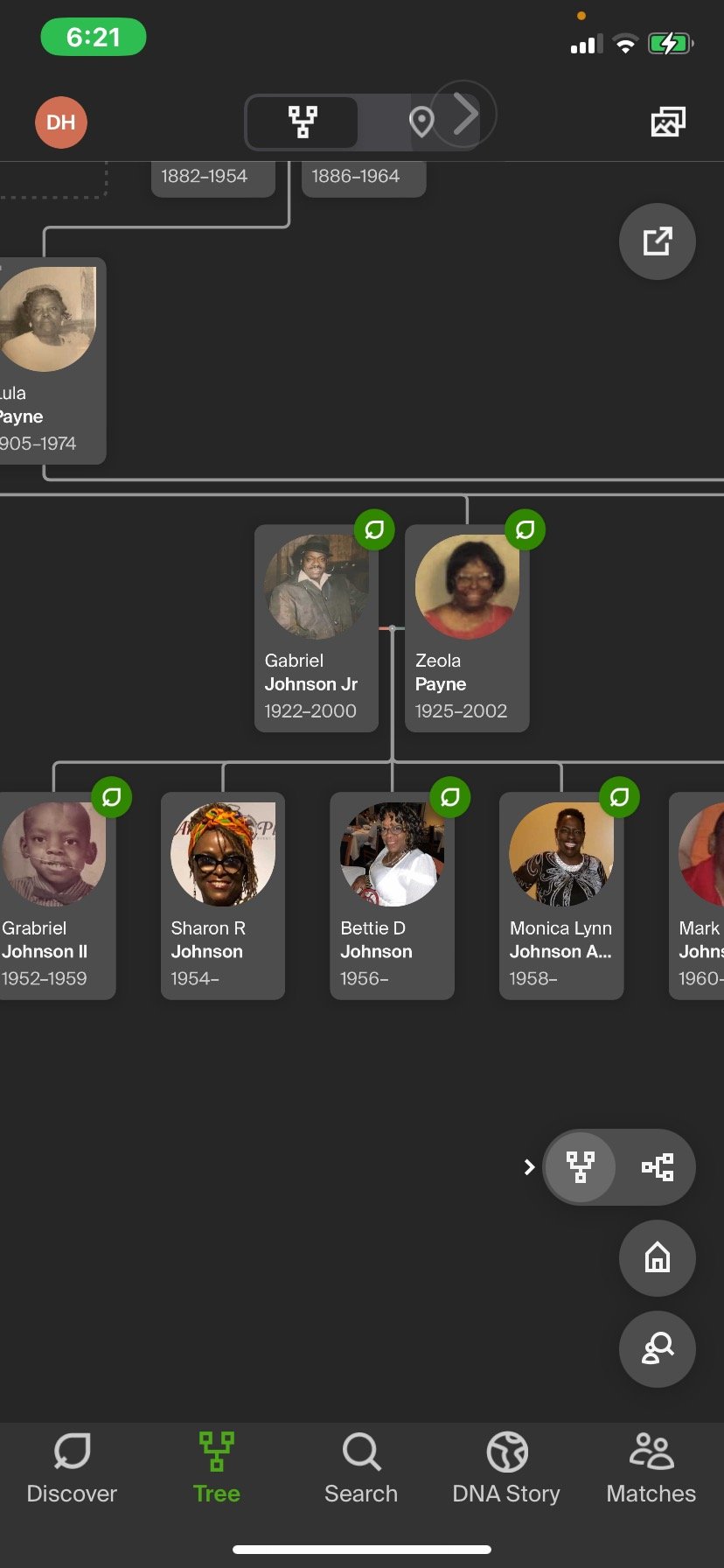The image size is (724, 1568).
Task: Open the photo gallery icon
Action: (668, 122)
